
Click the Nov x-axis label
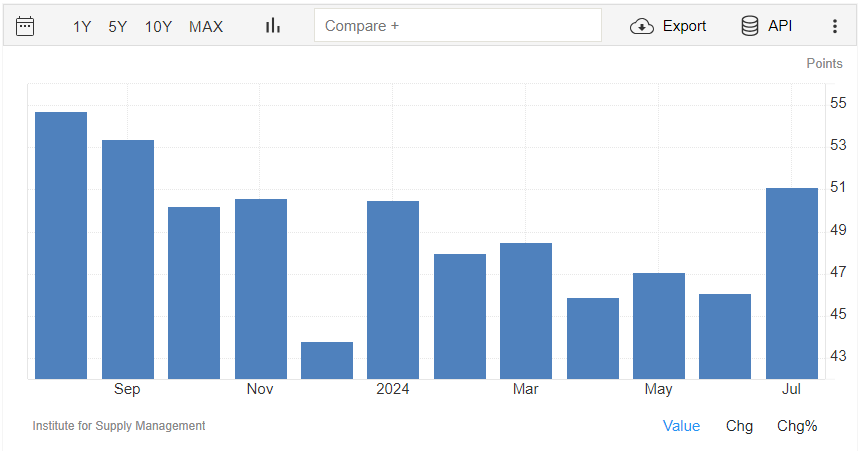click(x=260, y=389)
